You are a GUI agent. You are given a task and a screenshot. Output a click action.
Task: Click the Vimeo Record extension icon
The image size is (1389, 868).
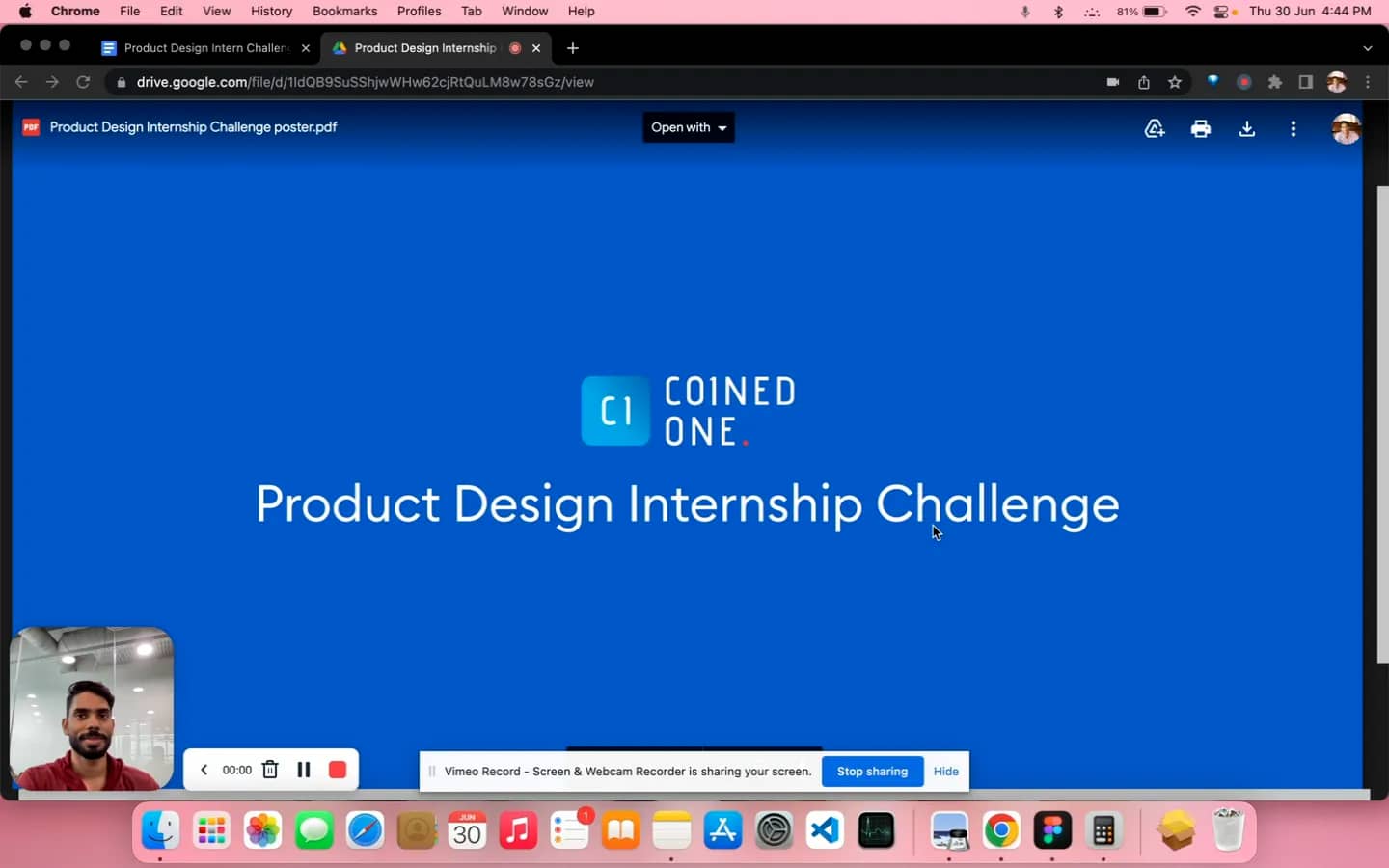coord(1244,82)
